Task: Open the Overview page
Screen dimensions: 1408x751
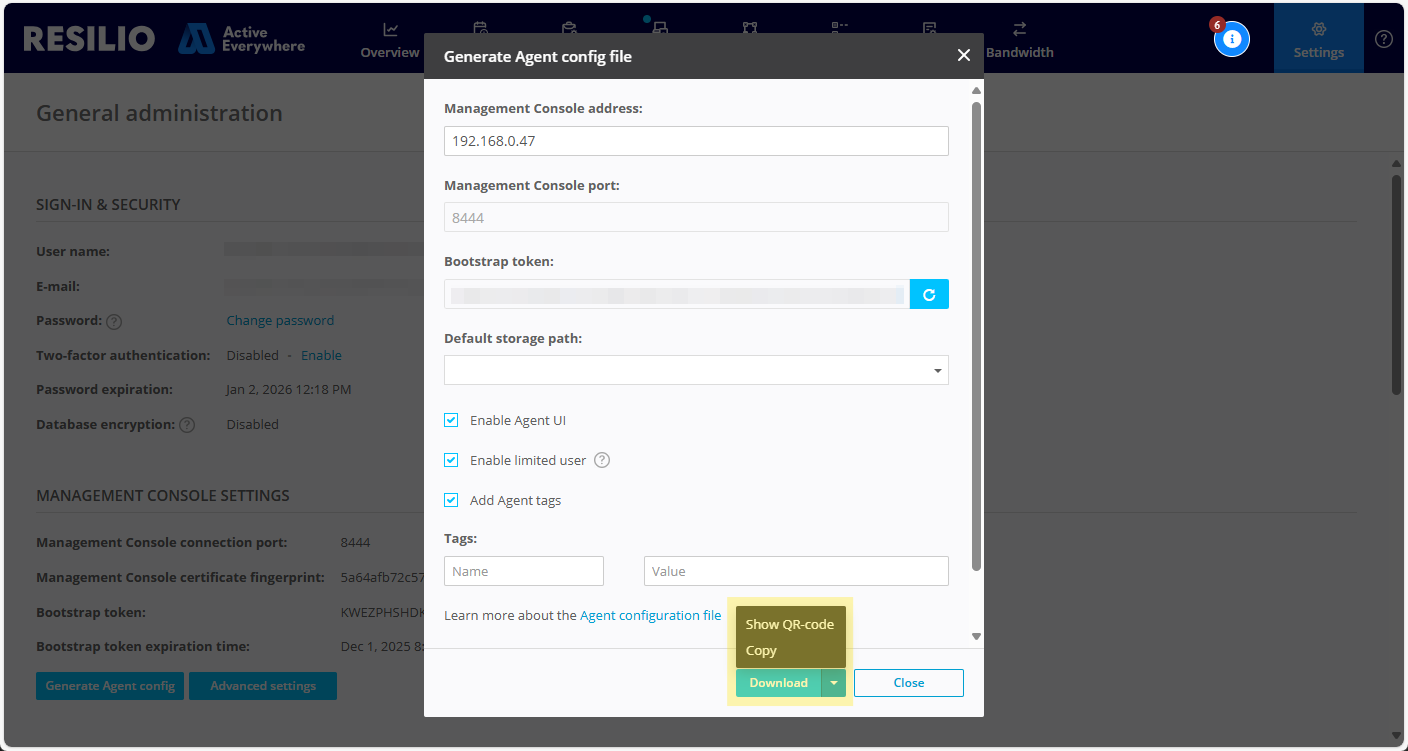Action: [x=389, y=40]
